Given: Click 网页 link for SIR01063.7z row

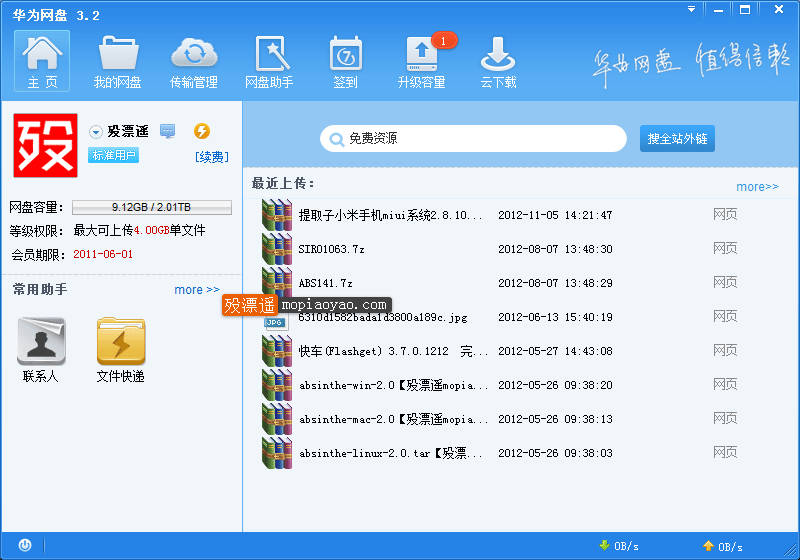Looking at the screenshot, I should 725,248.
